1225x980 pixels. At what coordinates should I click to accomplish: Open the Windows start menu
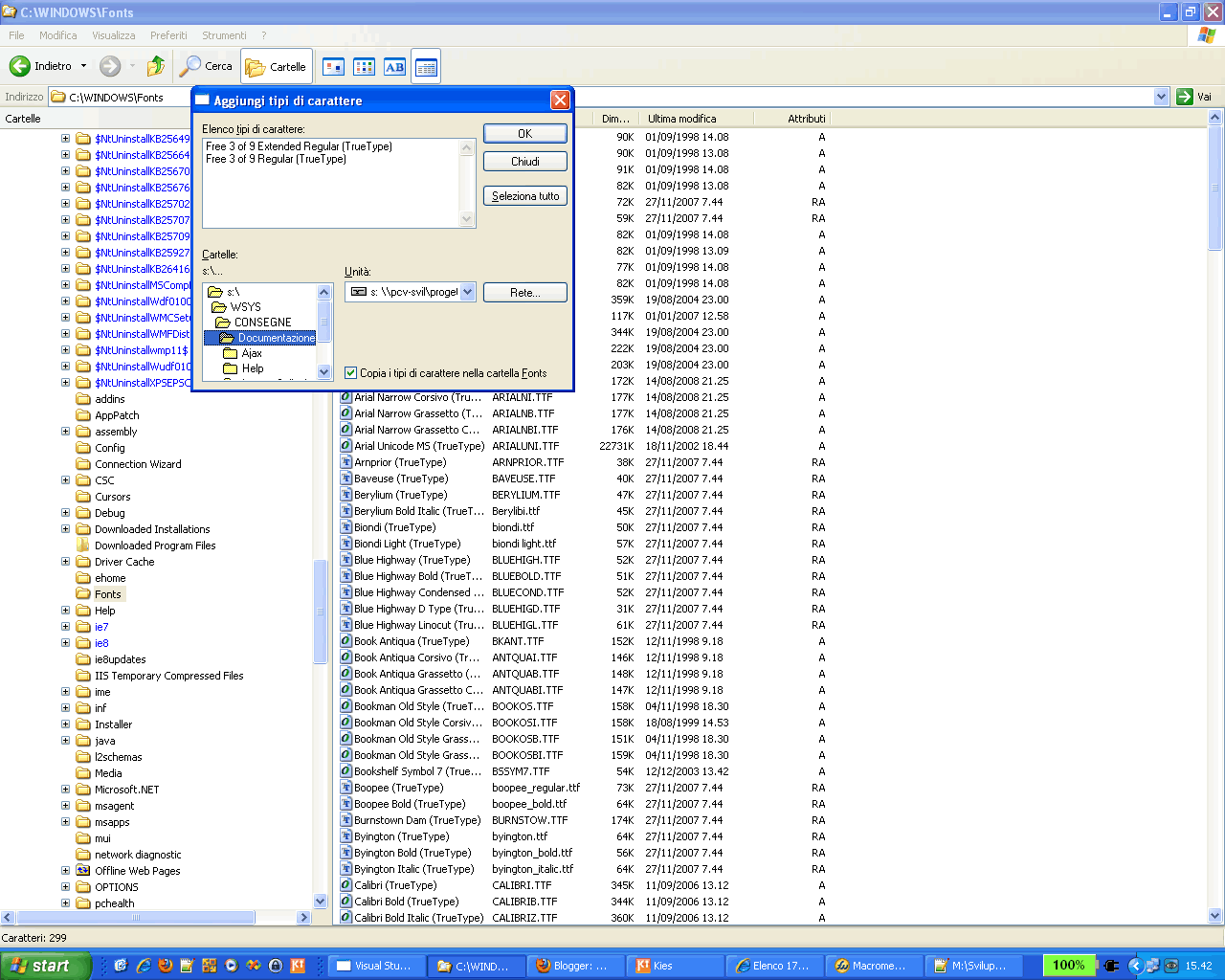click(45, 966)
